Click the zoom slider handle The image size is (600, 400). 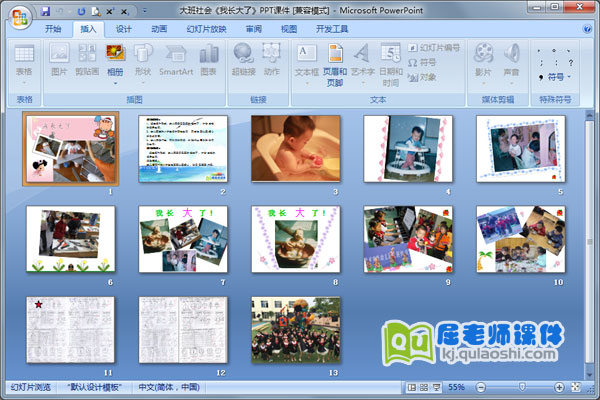522,387
